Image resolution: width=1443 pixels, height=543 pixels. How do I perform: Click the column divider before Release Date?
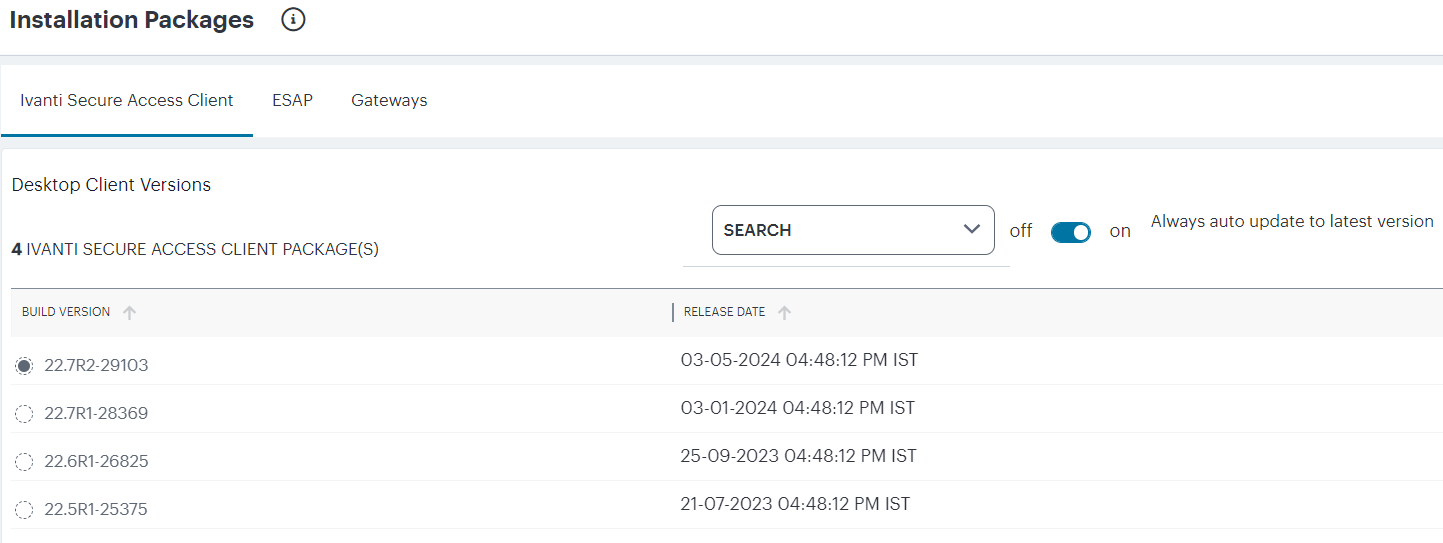[673, 312]
